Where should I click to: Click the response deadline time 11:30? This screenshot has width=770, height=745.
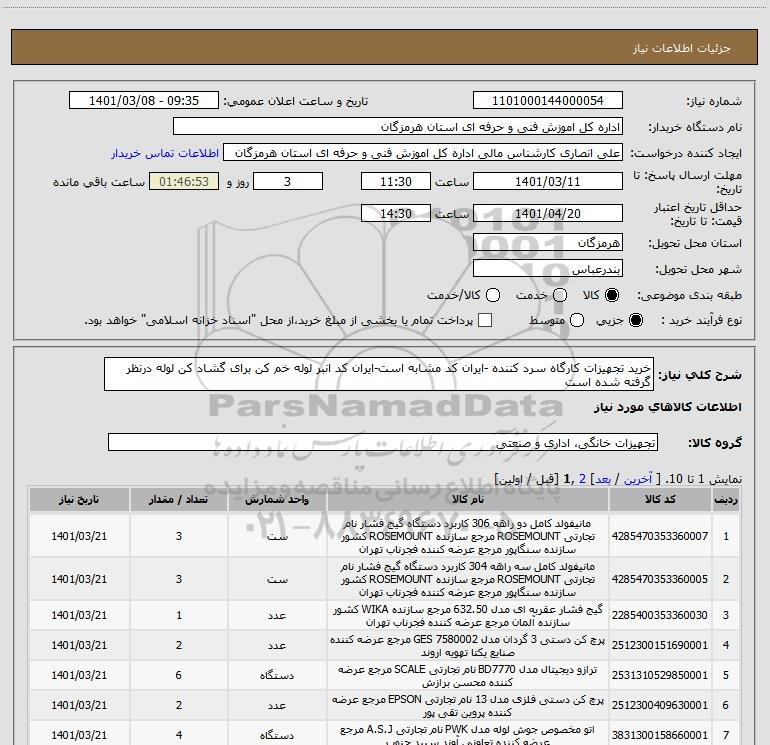click(x=396, y=181)
